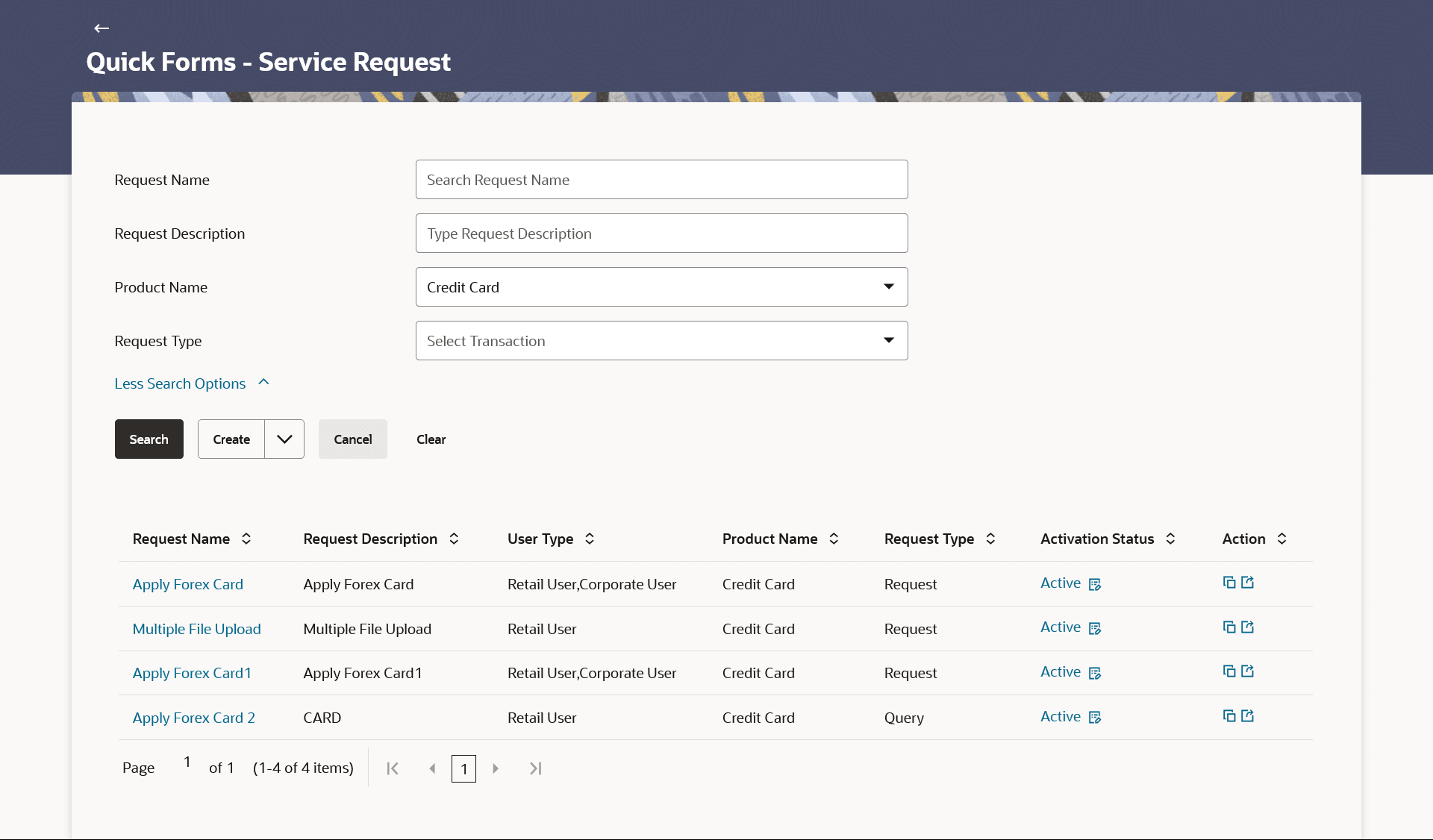The height and width of the screenshot is (840, 1433).
Task: Select page 1 in pagination
Action: point(463,768)
